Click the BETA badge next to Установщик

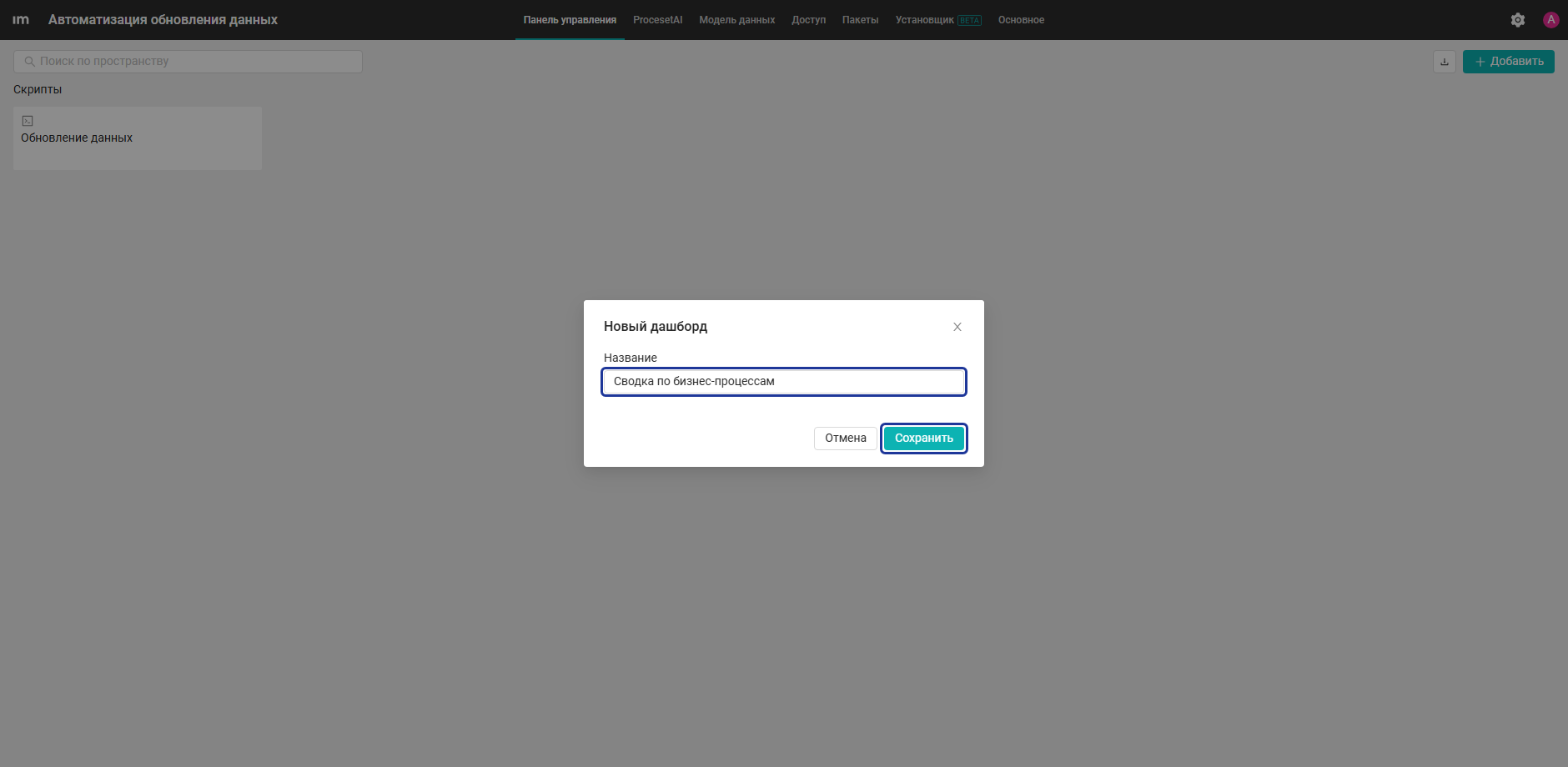click(969, 21)
